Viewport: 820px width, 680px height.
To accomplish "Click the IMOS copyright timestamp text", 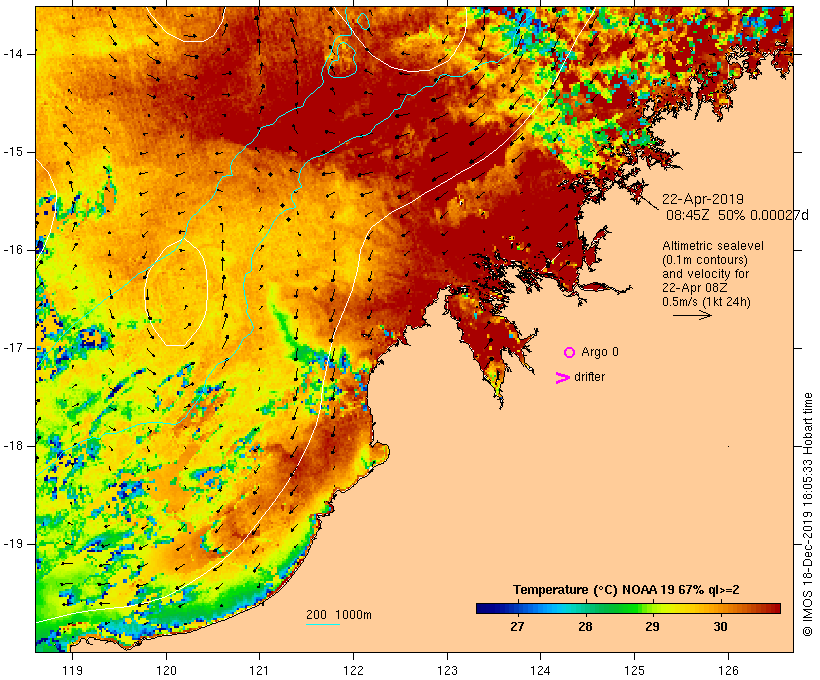I will (x=807, y=515).
